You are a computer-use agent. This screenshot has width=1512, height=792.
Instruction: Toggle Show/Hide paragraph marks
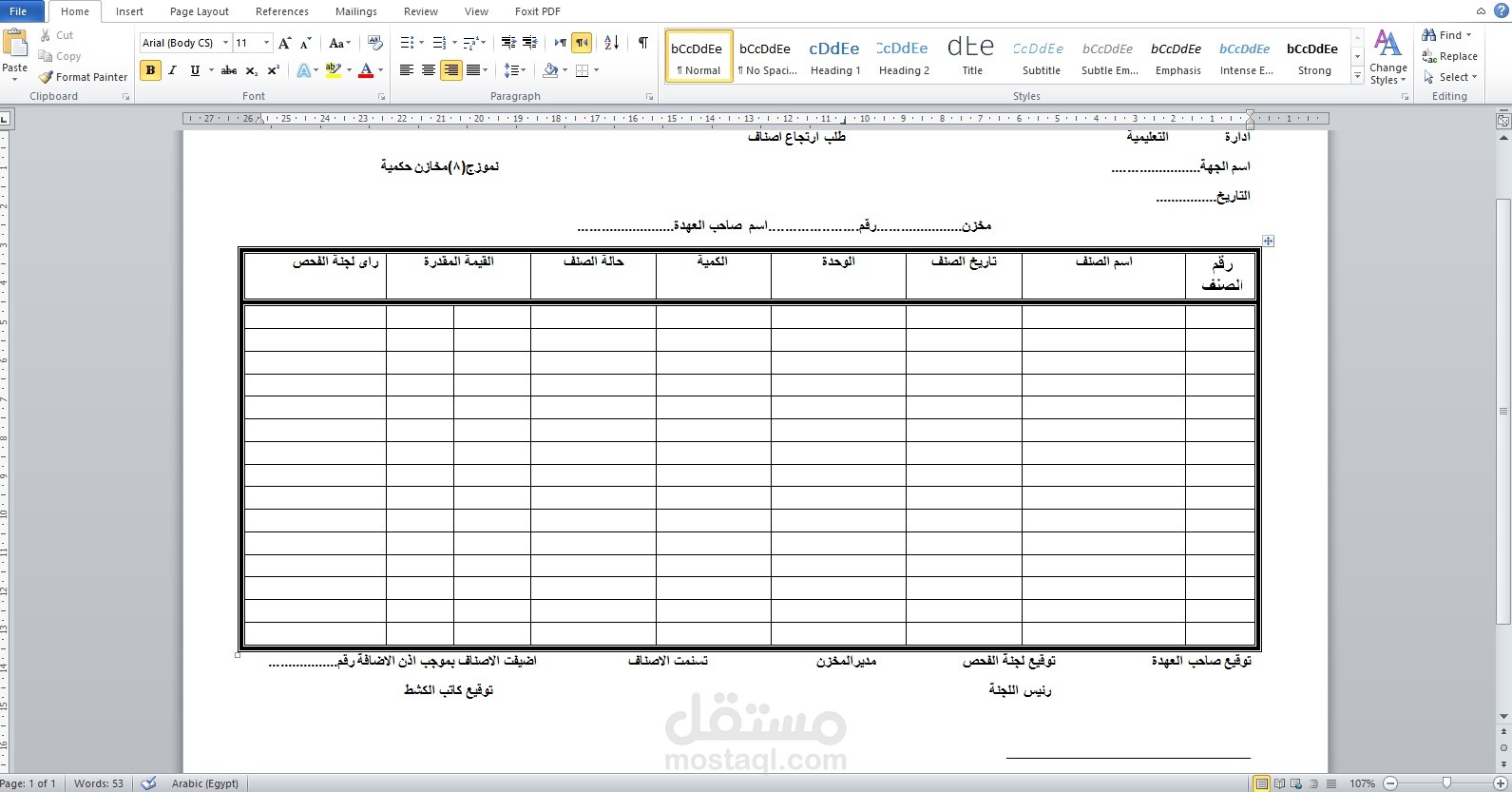[x=643, y=43]
